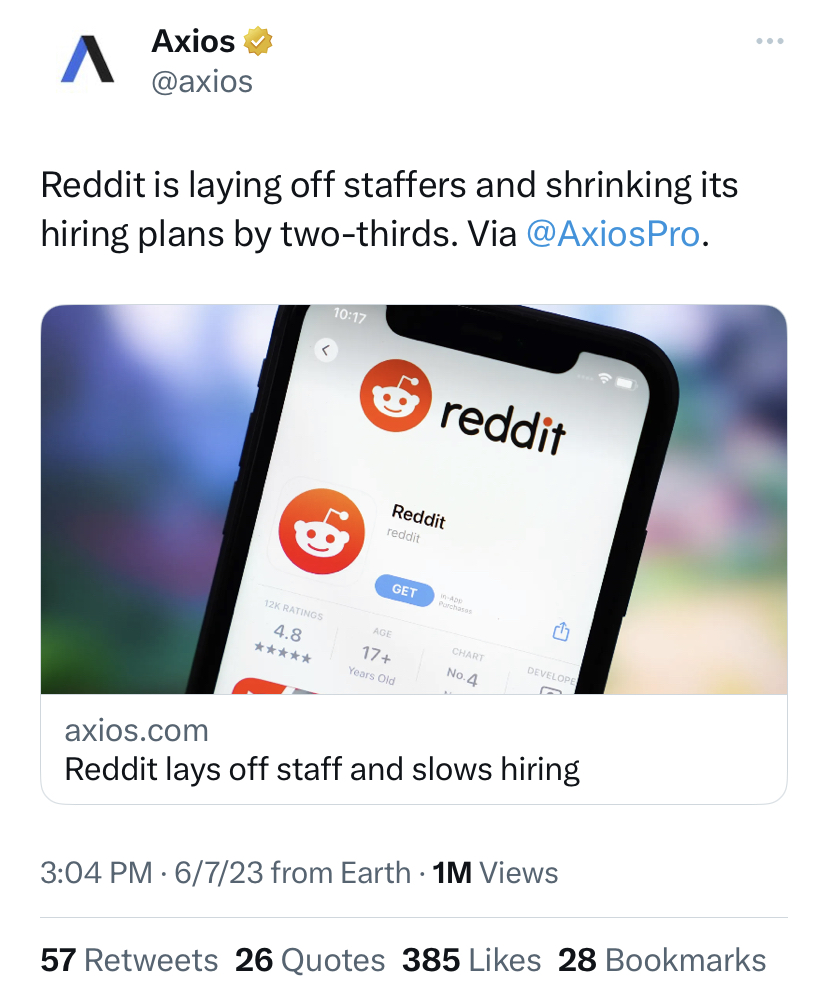
Task: Open 'Reddit lays off staff' headline
Action: coord(322,770)
